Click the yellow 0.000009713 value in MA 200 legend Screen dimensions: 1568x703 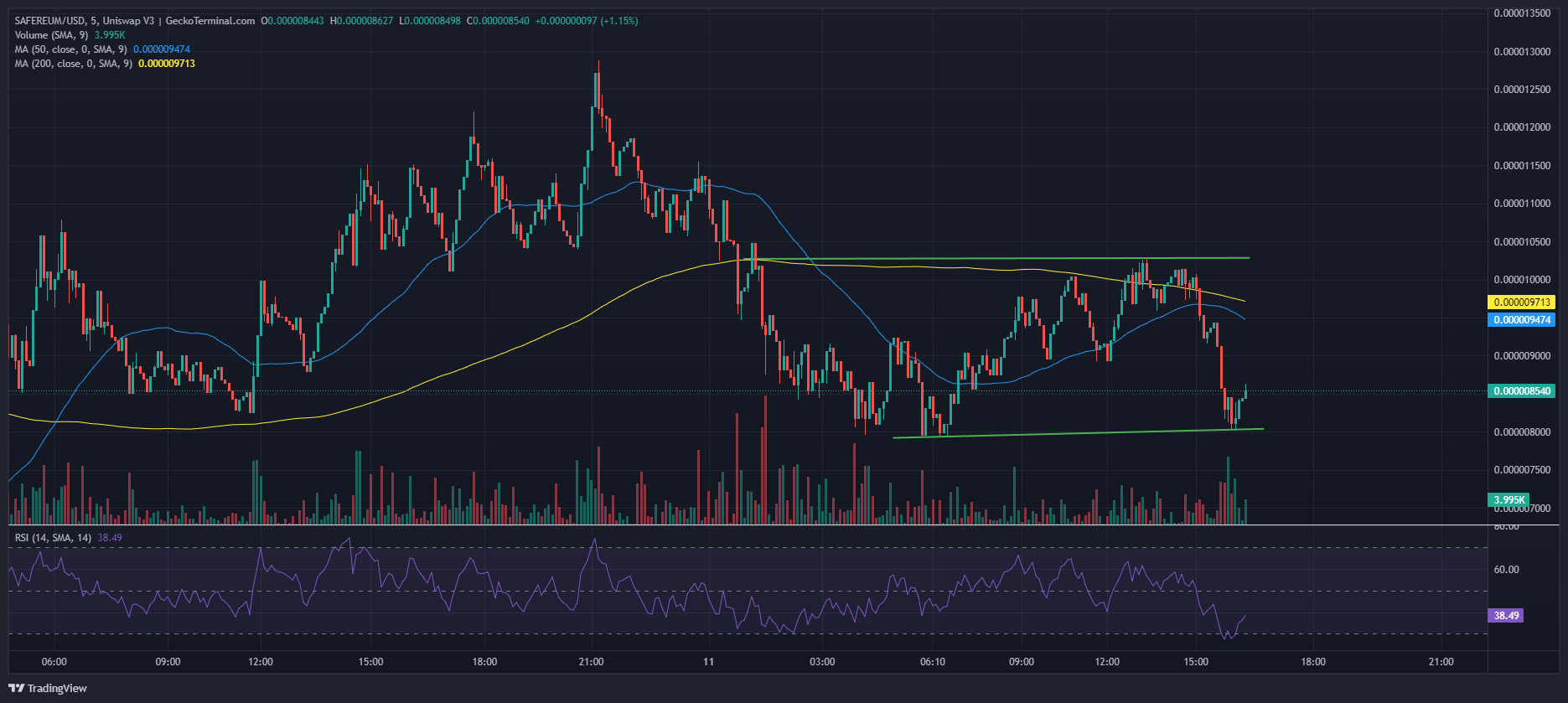pos(167,64)
